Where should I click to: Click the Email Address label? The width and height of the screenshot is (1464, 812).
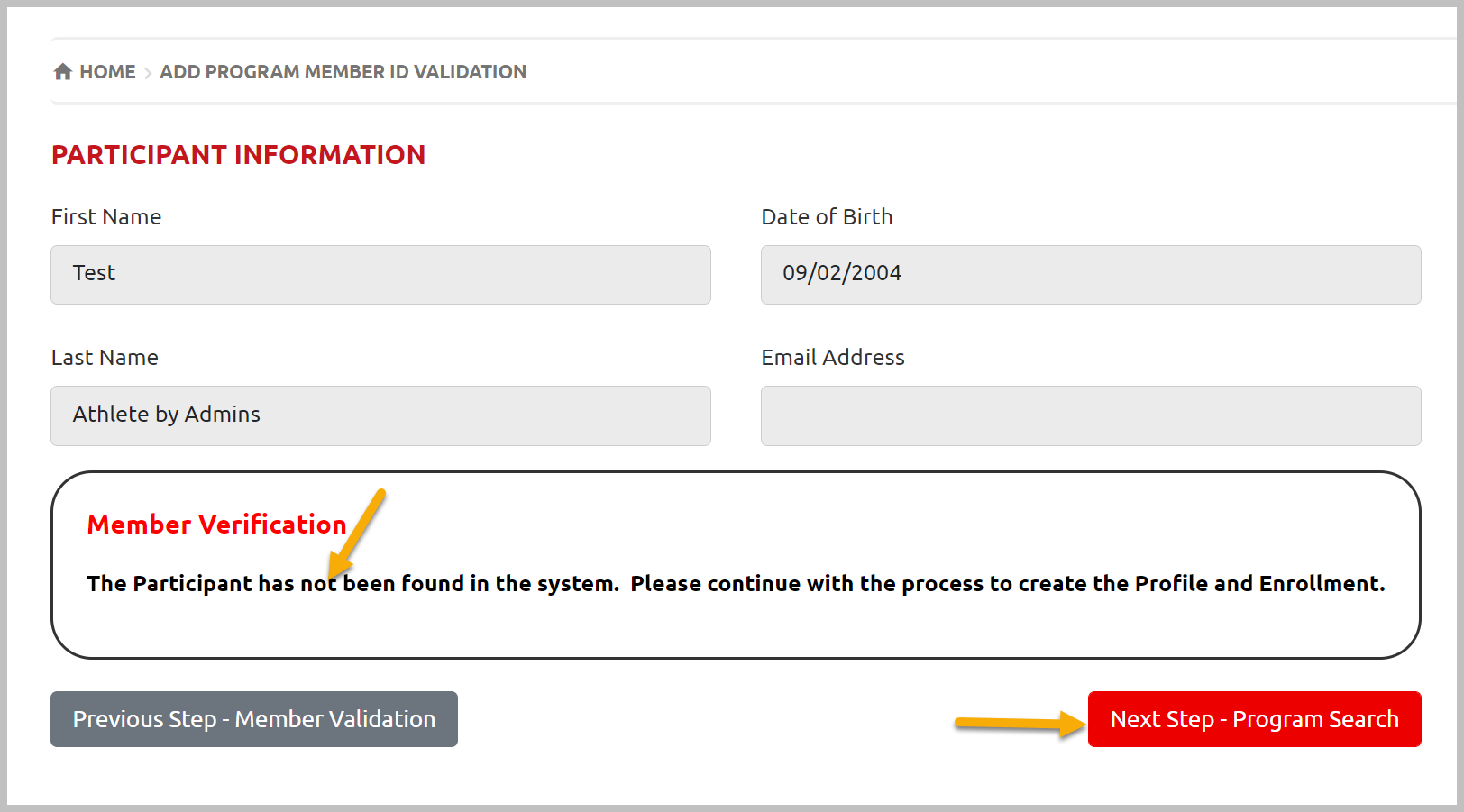(833, 358)
